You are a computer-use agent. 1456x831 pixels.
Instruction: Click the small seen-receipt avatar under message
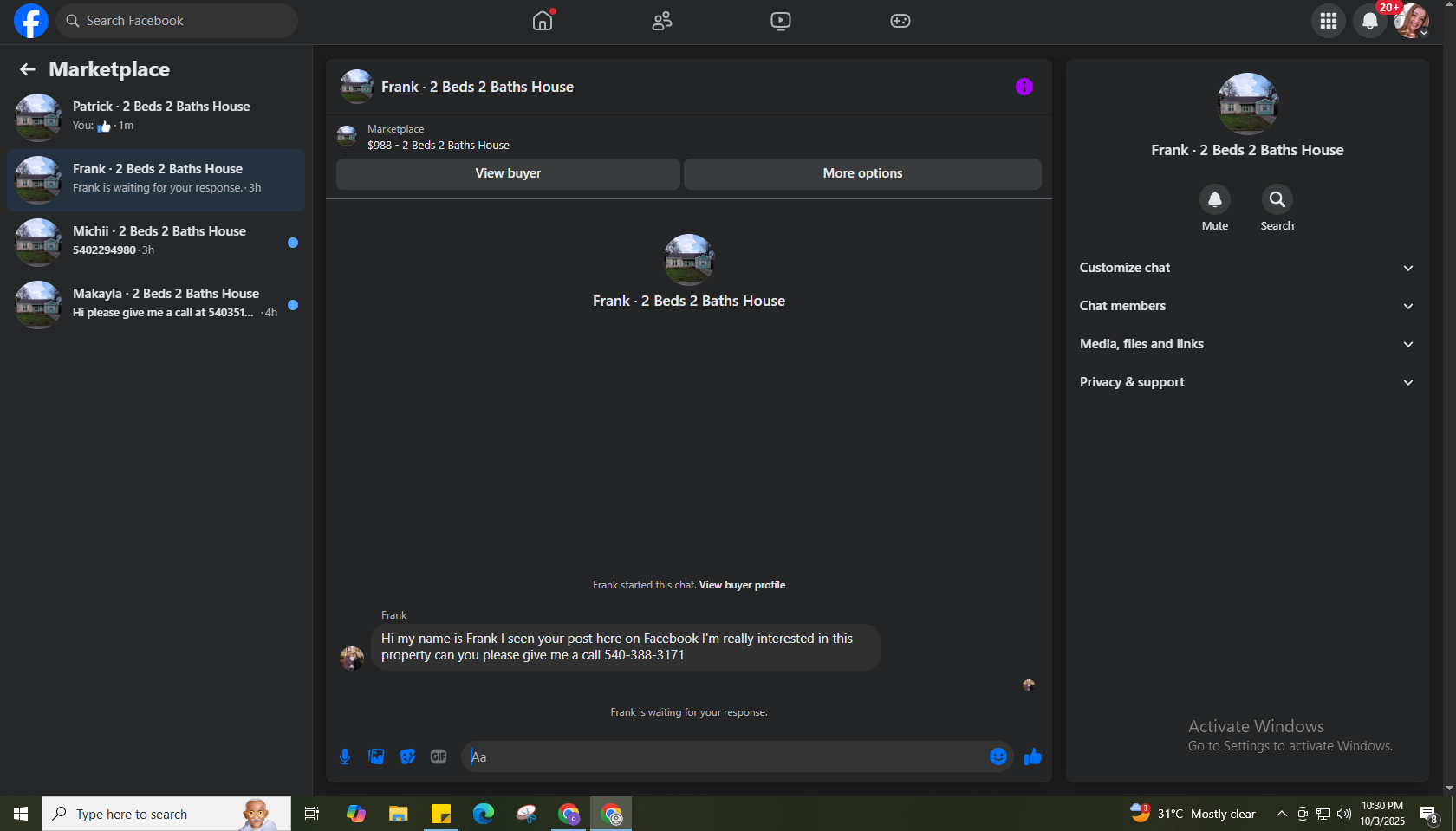[x=1029, y=685]
